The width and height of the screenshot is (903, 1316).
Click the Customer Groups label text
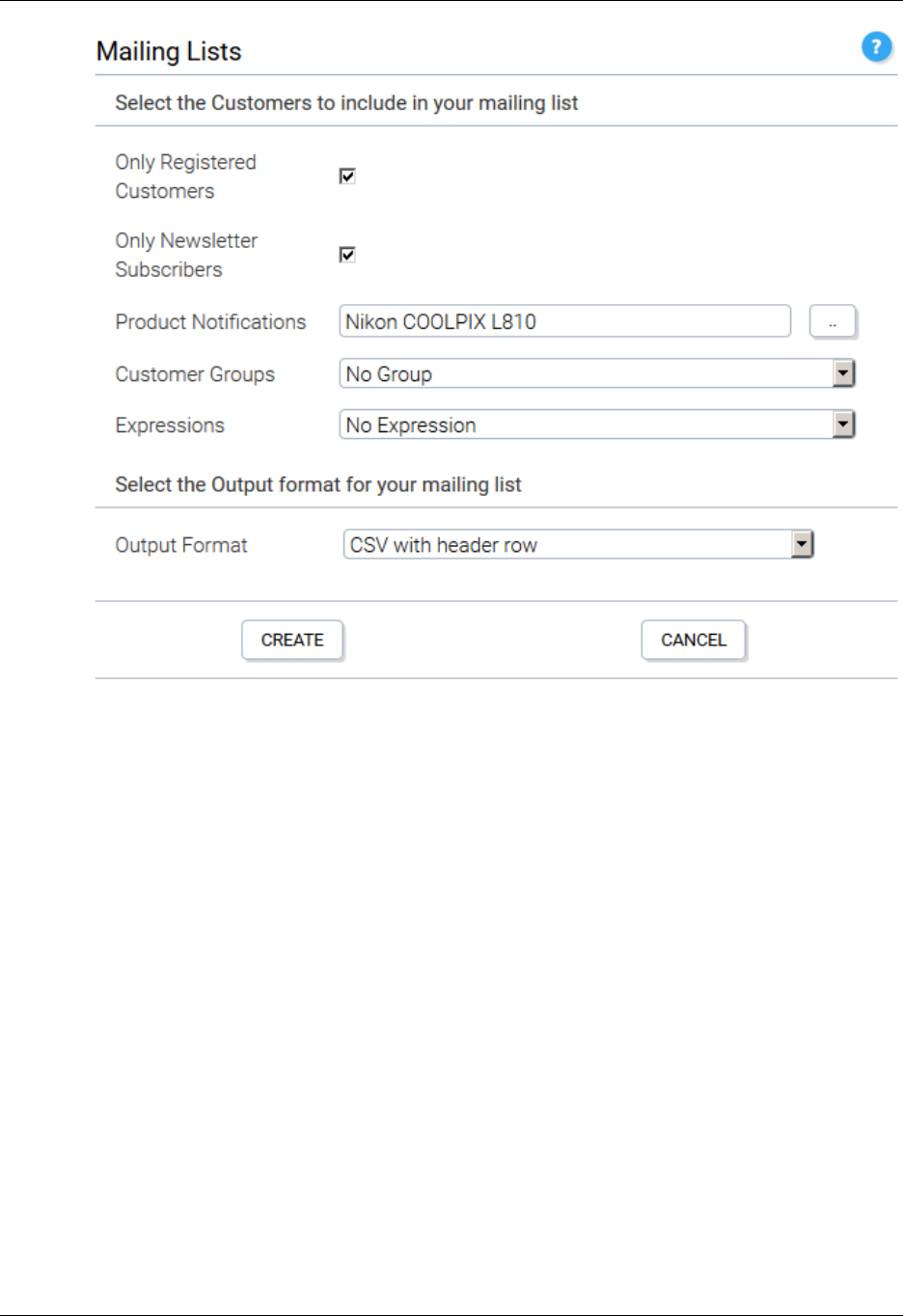[x=195, y=374]
